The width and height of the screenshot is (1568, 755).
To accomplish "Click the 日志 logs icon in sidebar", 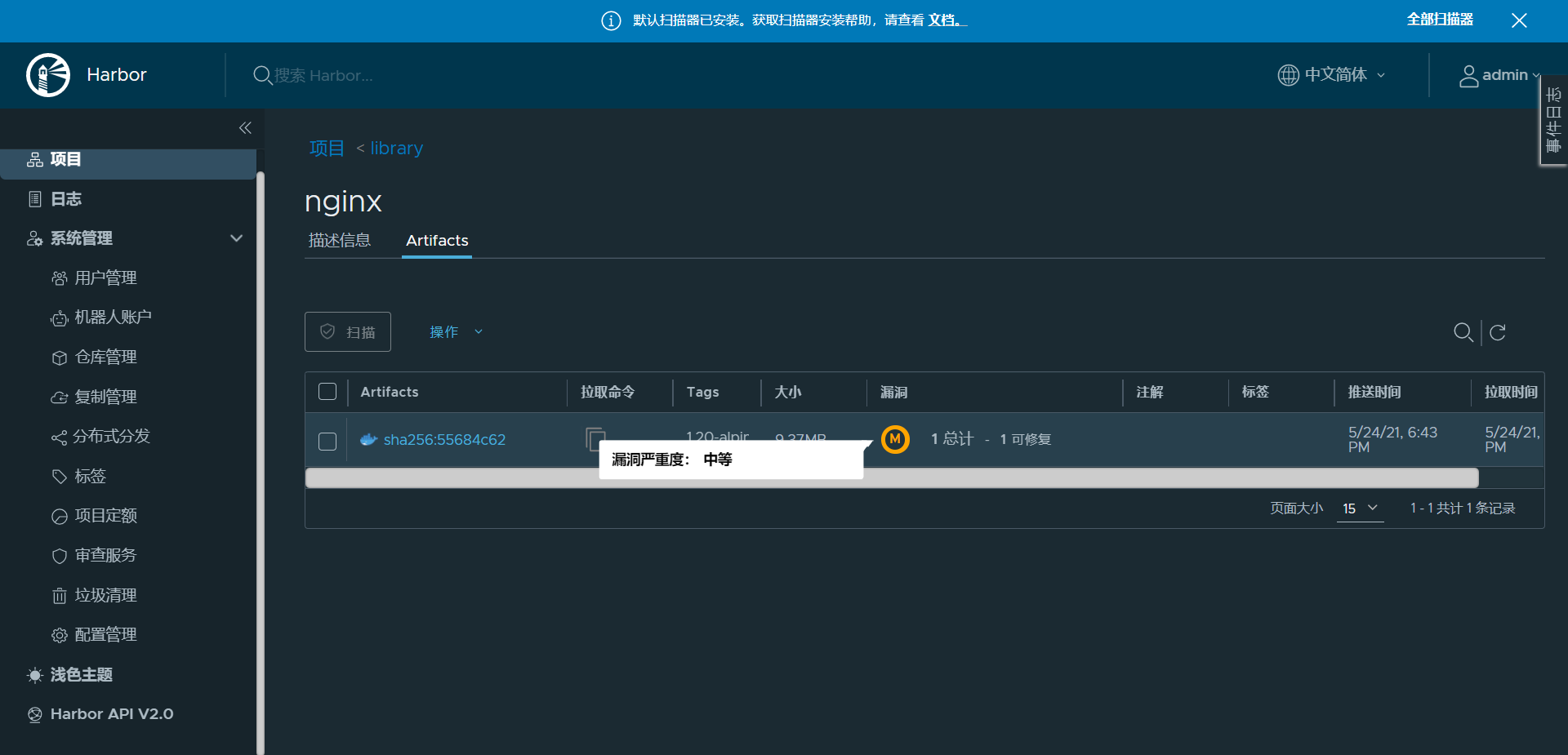I will [35, 199].
